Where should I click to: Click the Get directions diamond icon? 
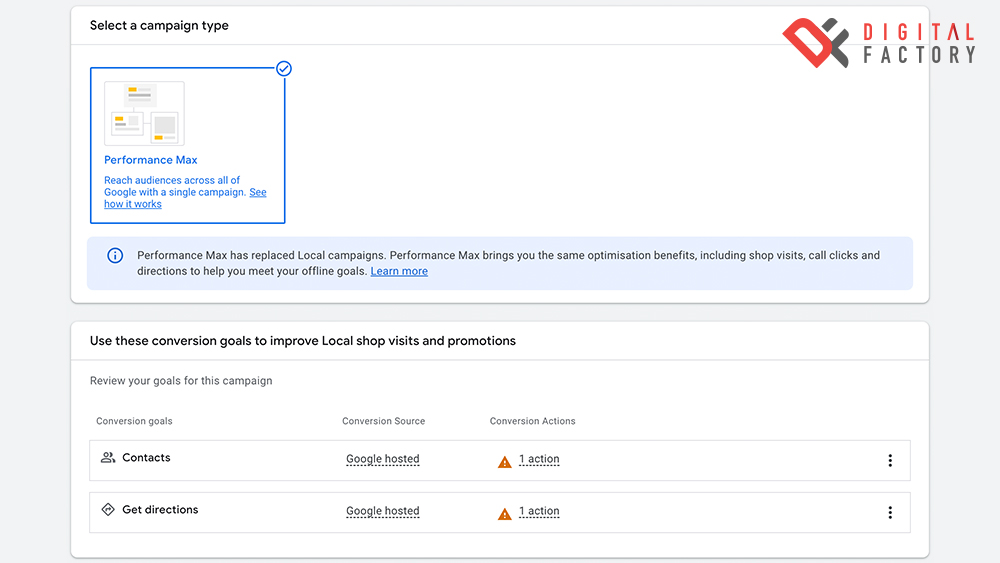(x=108, y=510)
